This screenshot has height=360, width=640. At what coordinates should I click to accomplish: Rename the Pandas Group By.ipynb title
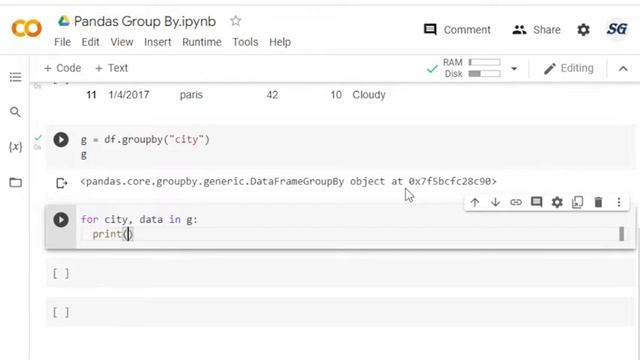tap(145, 21)
